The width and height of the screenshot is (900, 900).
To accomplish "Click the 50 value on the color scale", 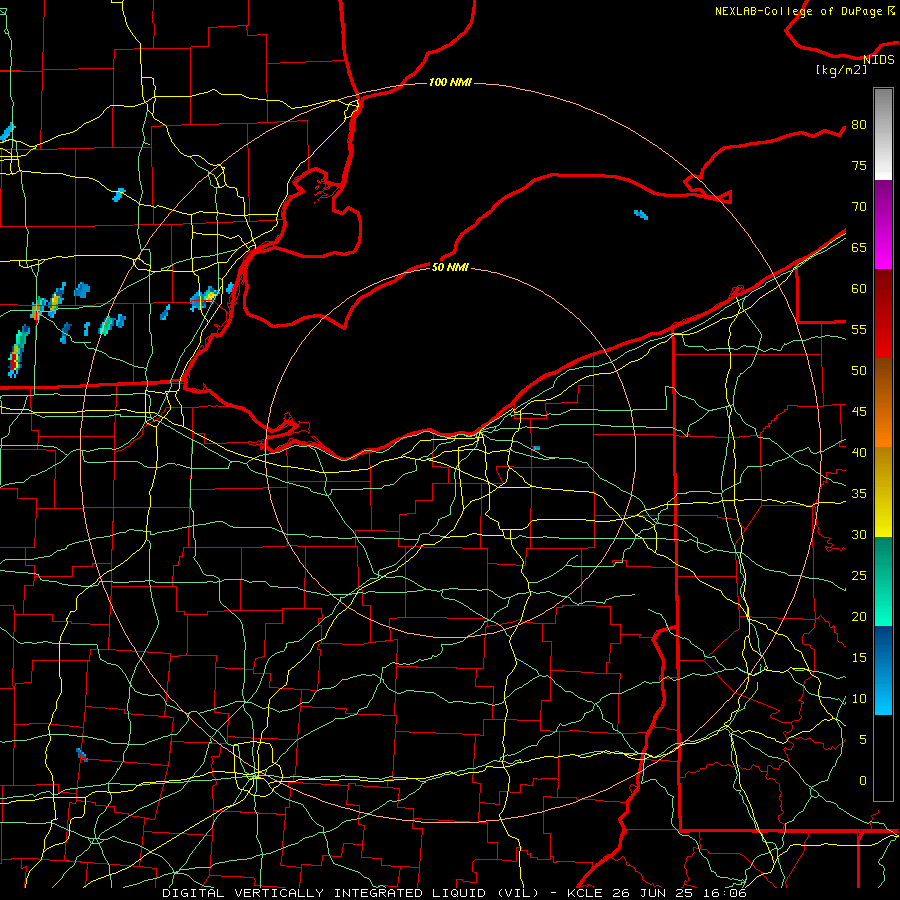I will point(859,370).
